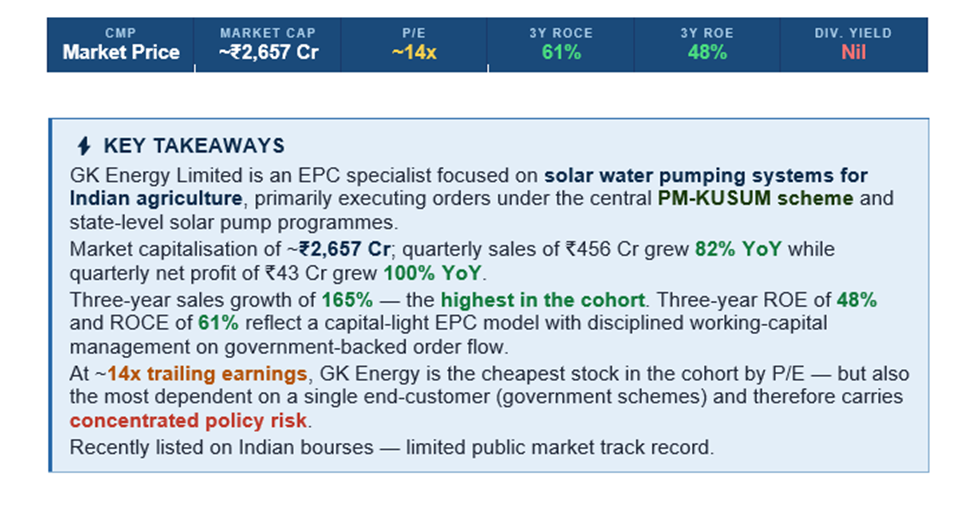The width and height of the screenshot is (975, 505).
Task: Click the green 82% YoY sales growth figure
Action: pos(738,248)
